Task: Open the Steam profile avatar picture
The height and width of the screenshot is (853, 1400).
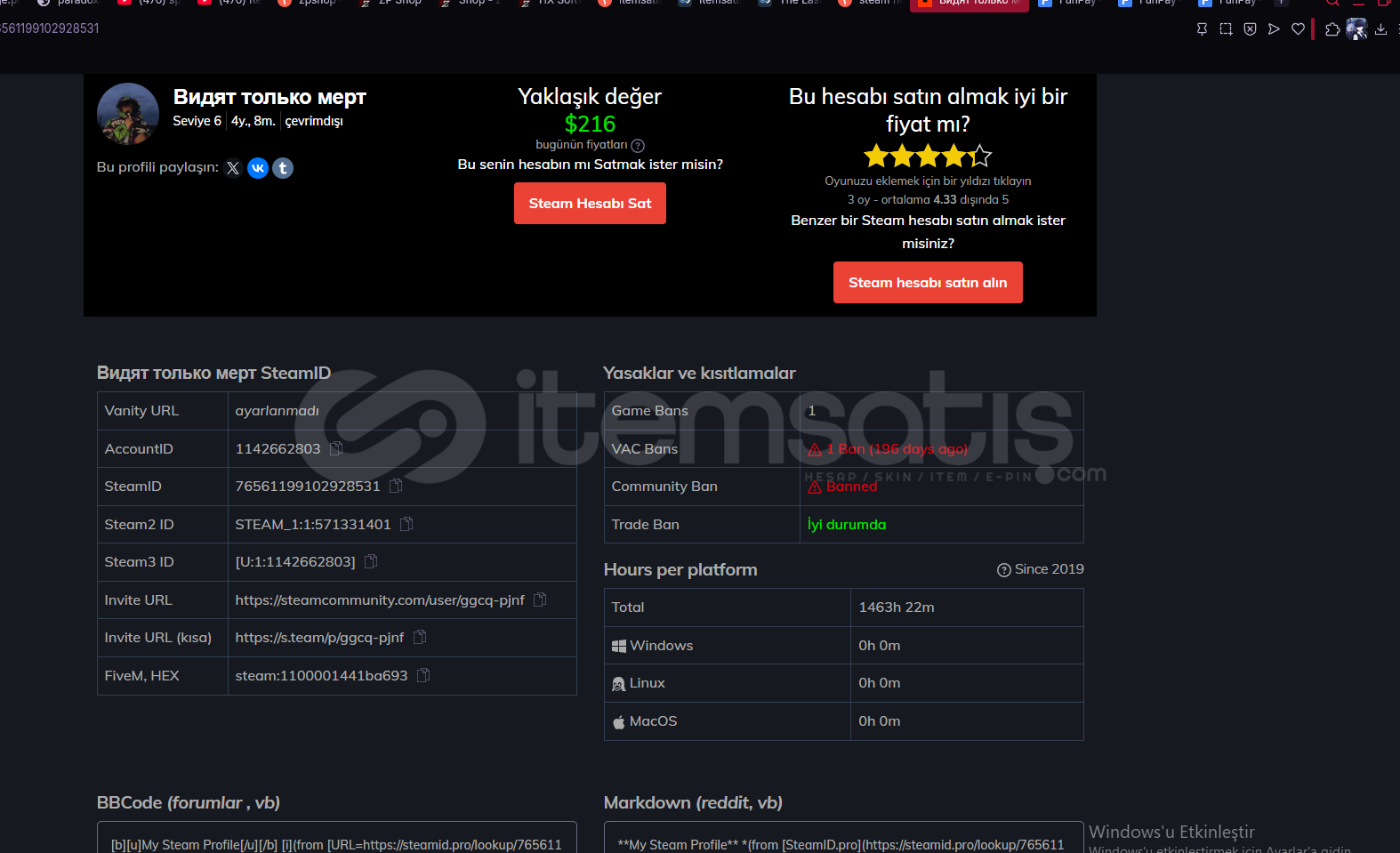Action: point(128,114)
